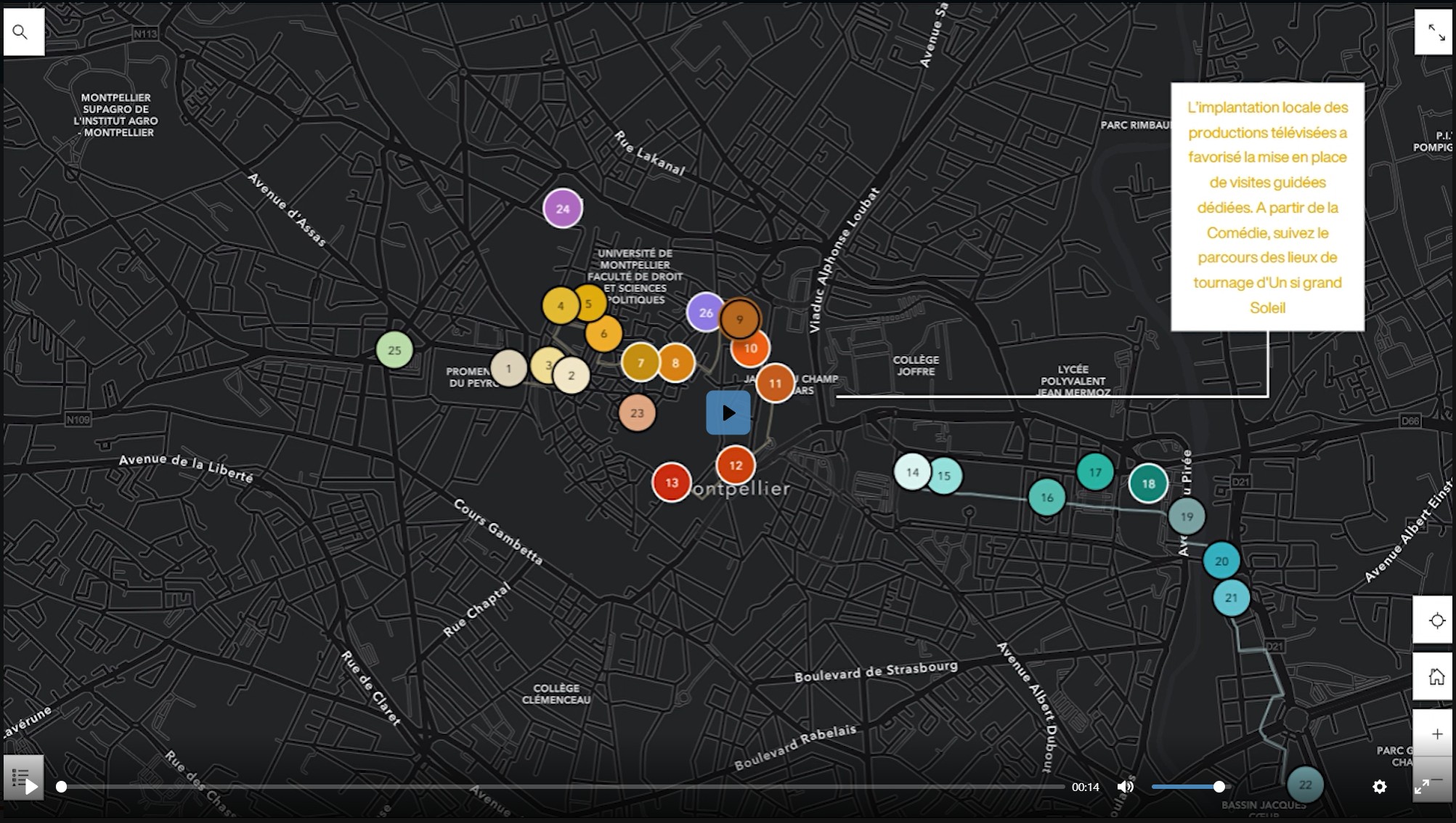Enter video fullscreen mode
The width and height of the screenshot is (1456, 823).
tap(1421, 787)
